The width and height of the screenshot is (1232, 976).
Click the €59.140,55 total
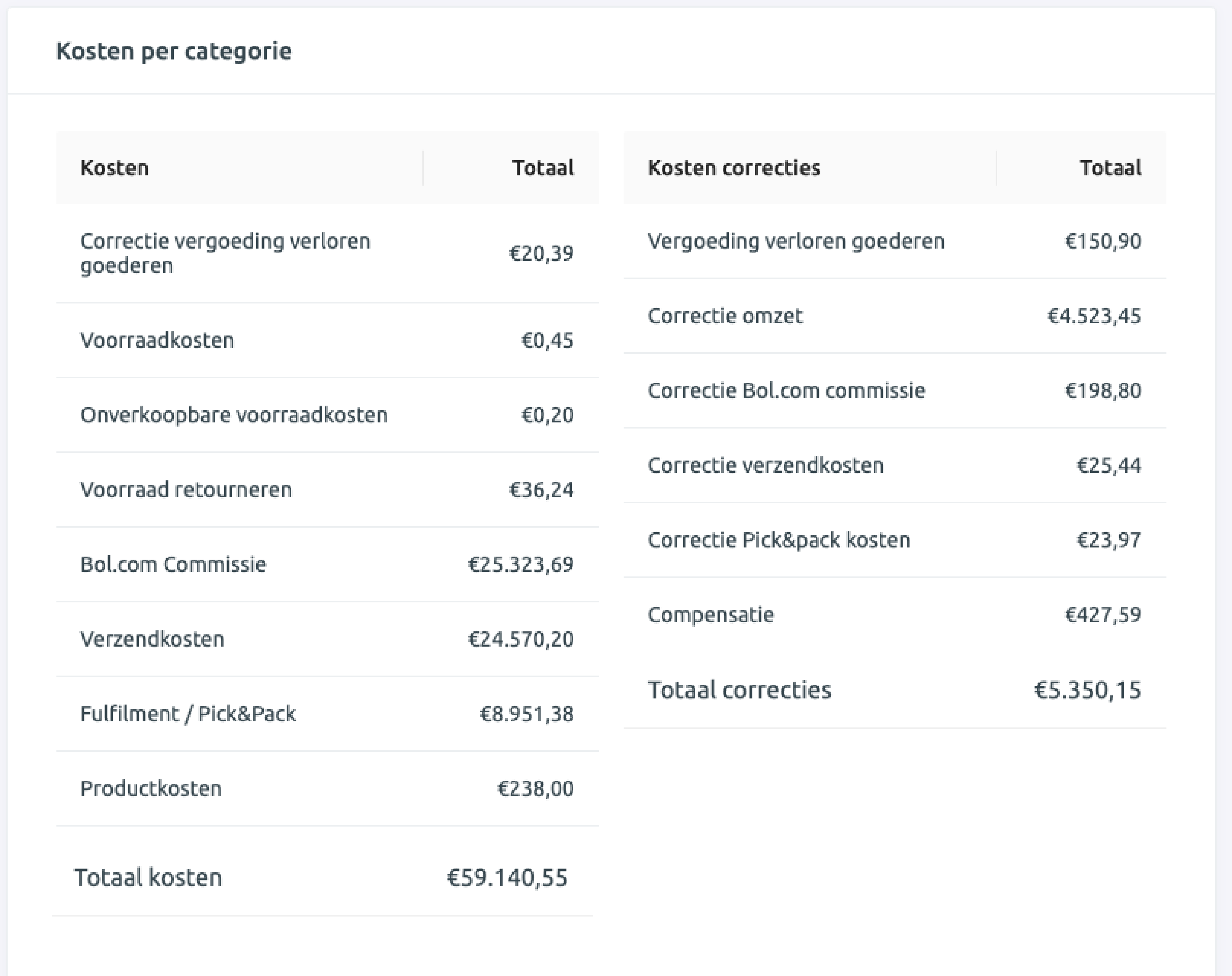pos(507,878)
